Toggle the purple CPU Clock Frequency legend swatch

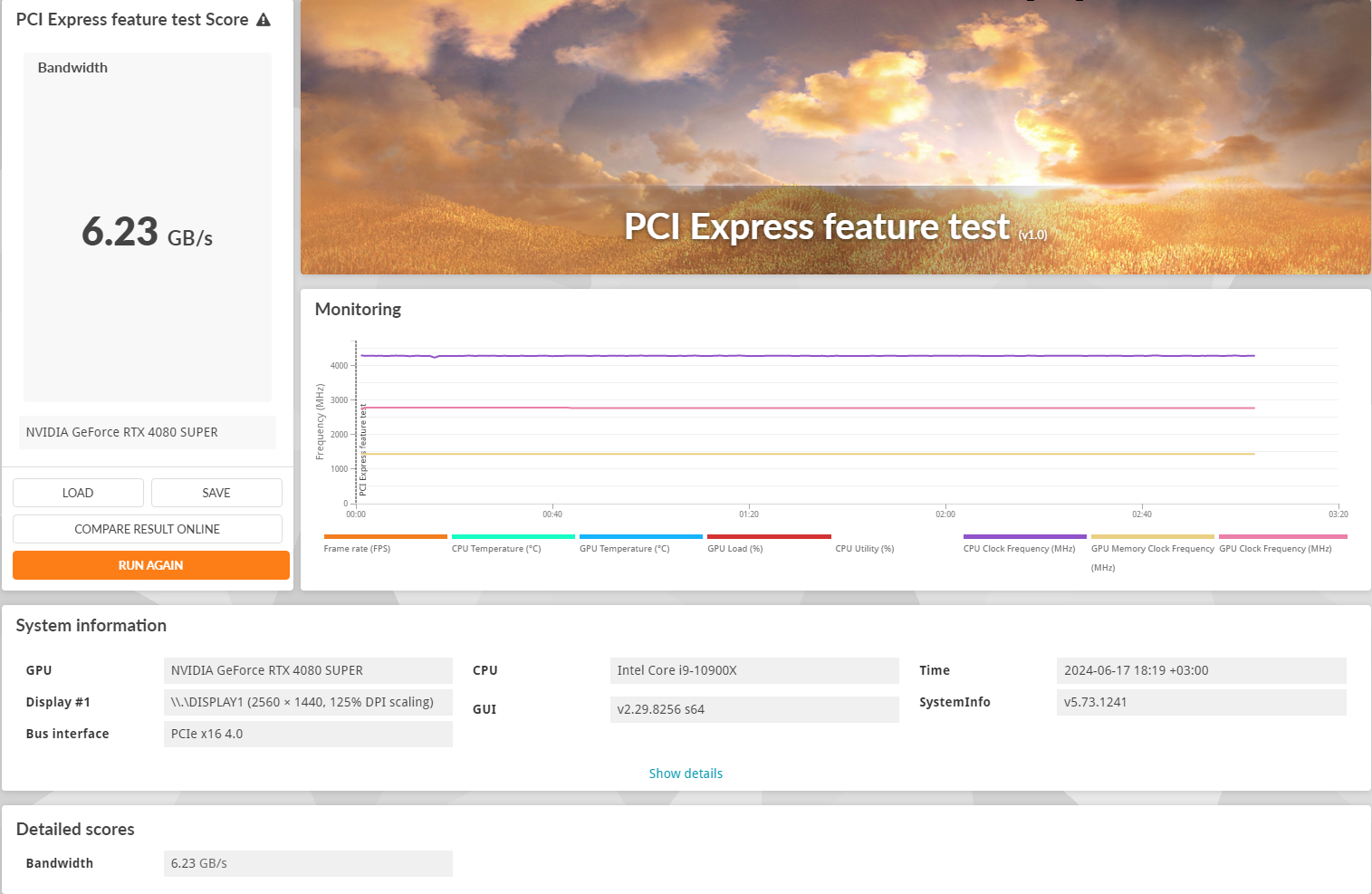[x=1025, y=536]
